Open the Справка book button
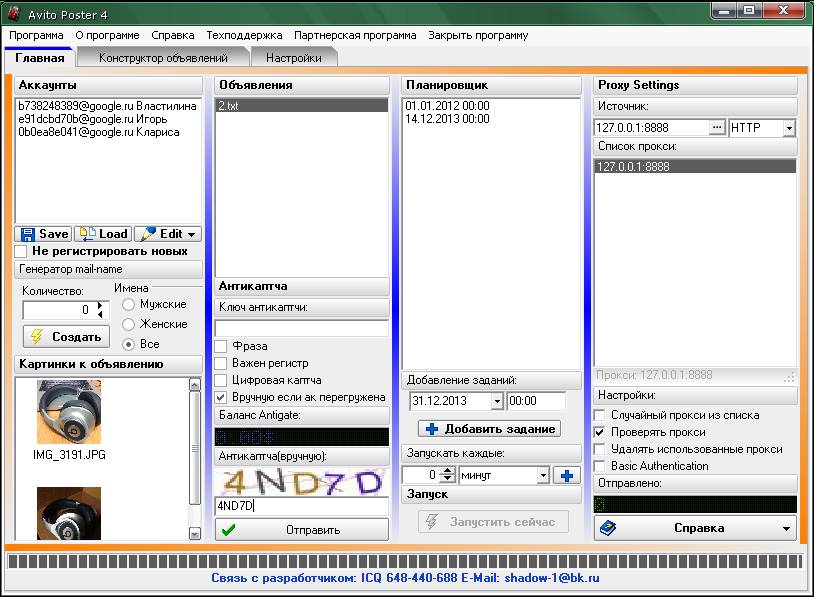This screenshot has height=597, width=814. 695,528
